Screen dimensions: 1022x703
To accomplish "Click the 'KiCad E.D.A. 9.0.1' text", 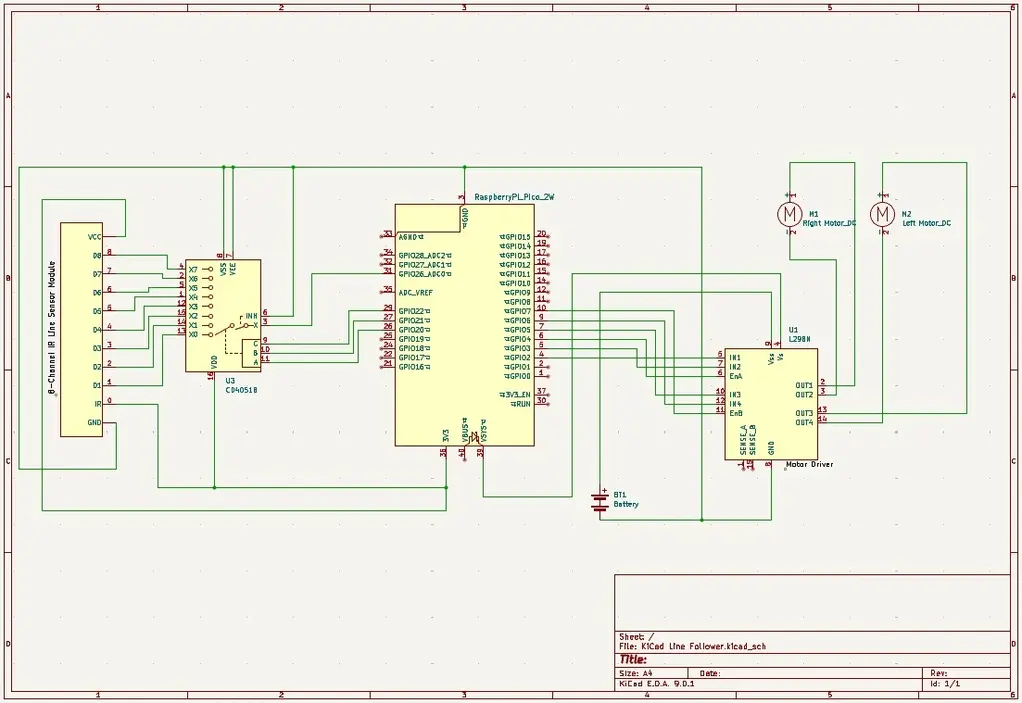I will (x=656, y=684).
